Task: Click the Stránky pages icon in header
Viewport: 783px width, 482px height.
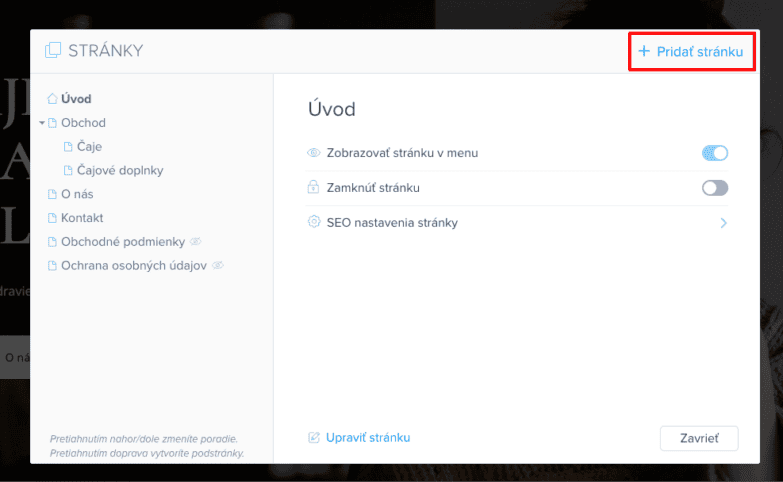Action: [53, 51]
